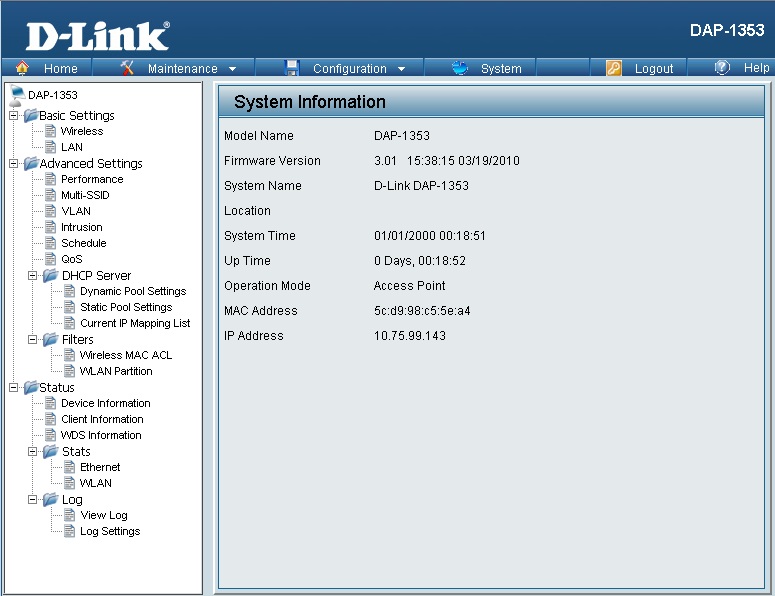Collapse the Filters tree node

pyautogui.click(x=33, y=340)
